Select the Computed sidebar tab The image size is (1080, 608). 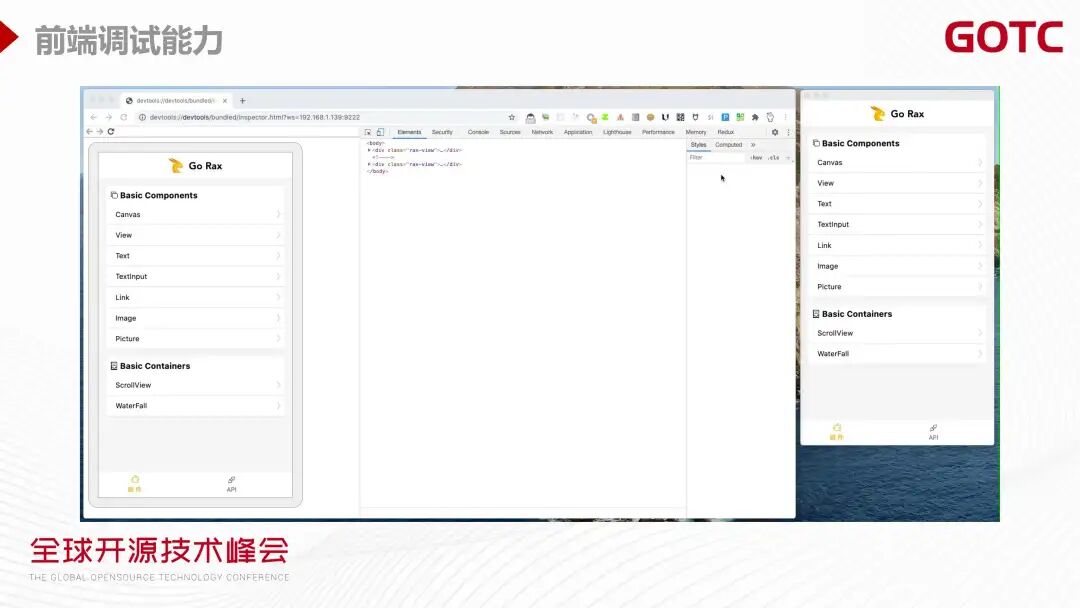point(729,145)
